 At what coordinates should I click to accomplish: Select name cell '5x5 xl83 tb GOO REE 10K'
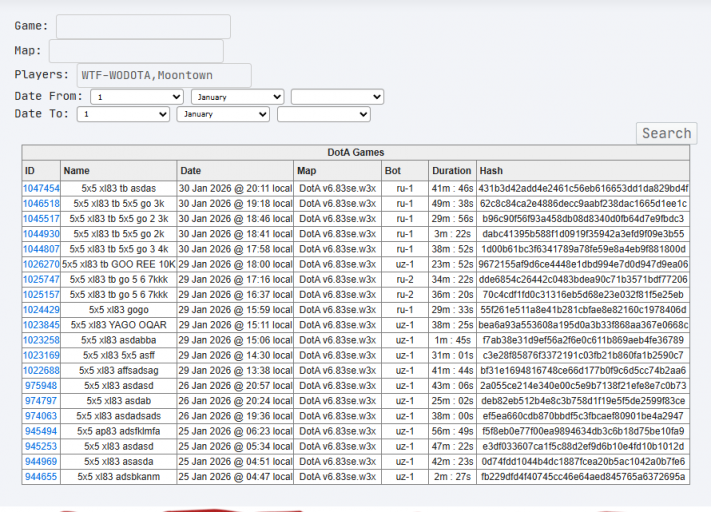click(118, 264)
